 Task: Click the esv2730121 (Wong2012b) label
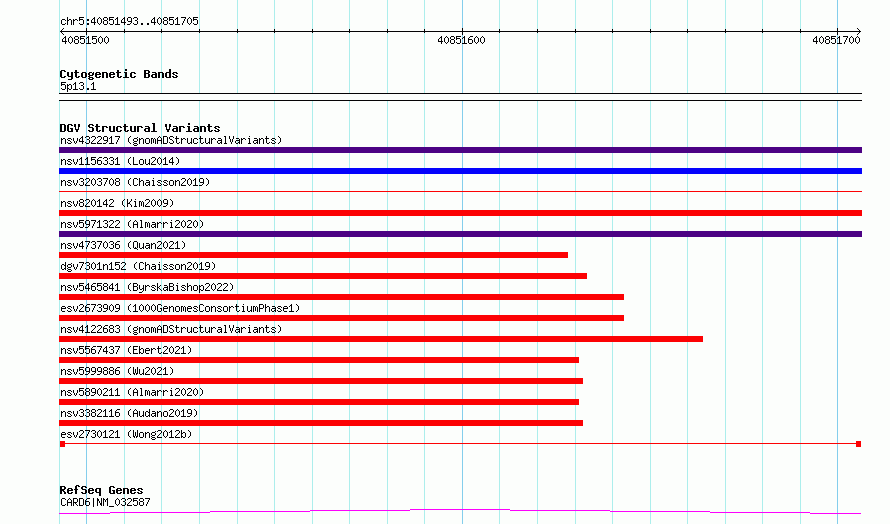tap(126, 434)
